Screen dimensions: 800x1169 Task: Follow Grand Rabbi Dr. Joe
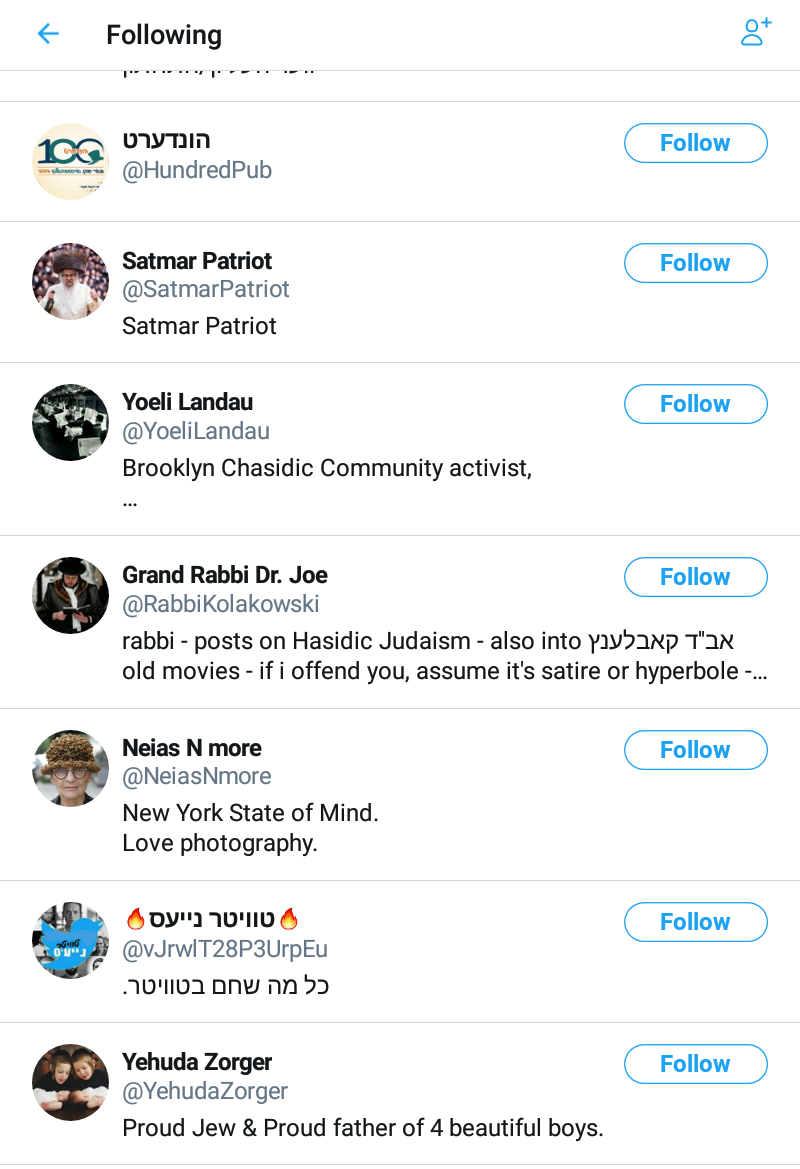pyautogui.click(x=695, y=577)
